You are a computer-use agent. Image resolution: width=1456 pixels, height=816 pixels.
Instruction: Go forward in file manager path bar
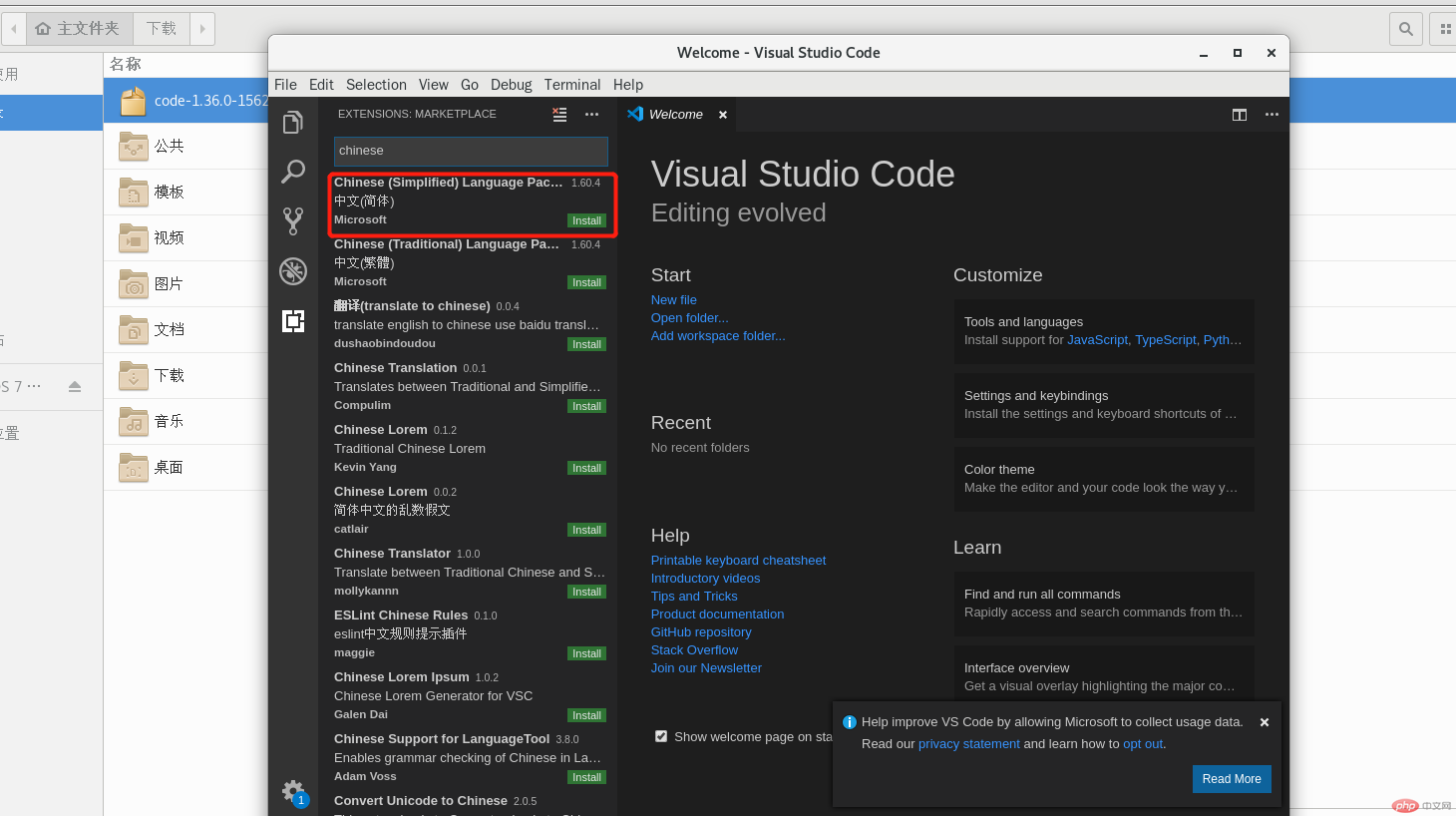(202, 29)
